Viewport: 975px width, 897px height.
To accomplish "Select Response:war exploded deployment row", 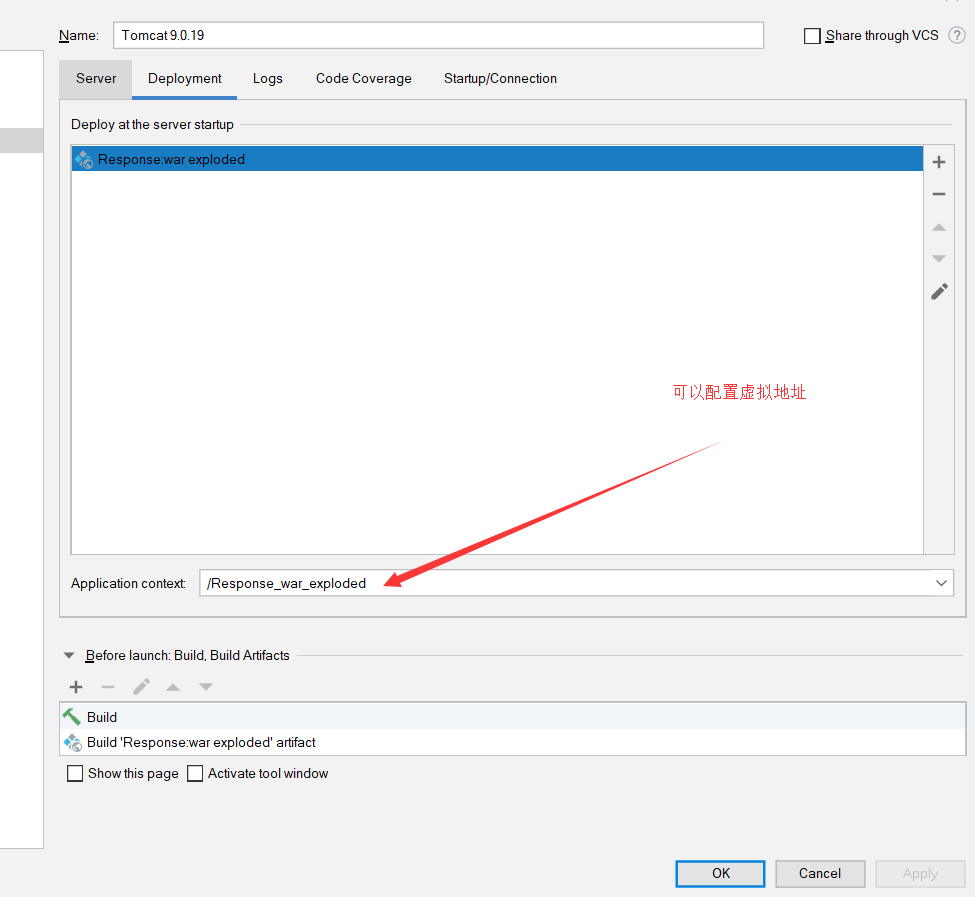I will coord(497,159).
